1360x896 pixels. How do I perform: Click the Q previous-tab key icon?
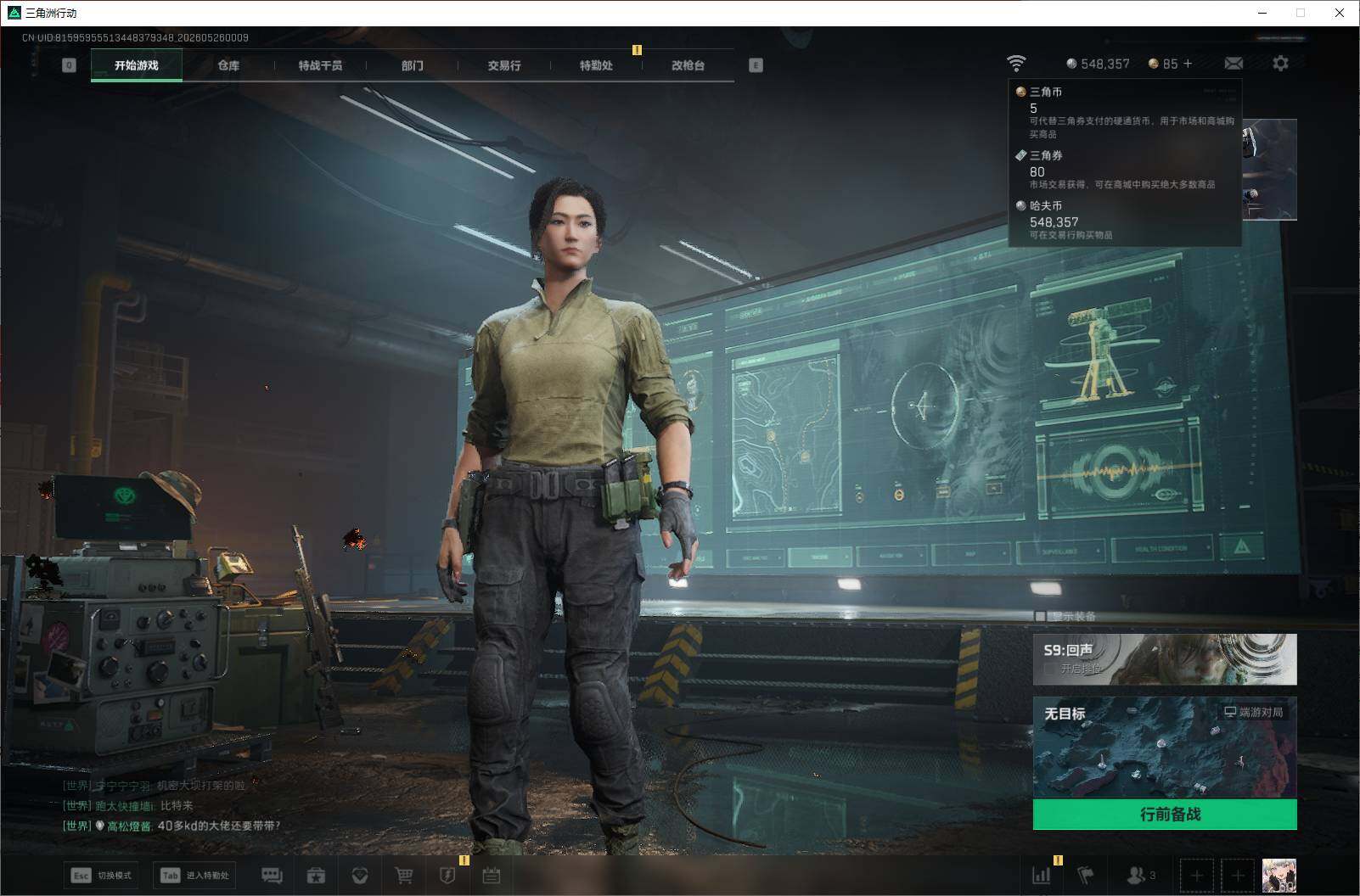coord(70,65)
